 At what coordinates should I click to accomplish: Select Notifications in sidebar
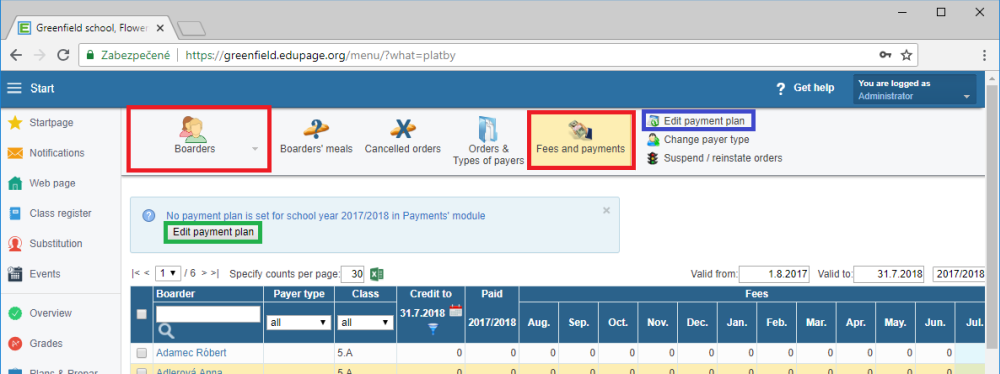[x=57, y=153]
